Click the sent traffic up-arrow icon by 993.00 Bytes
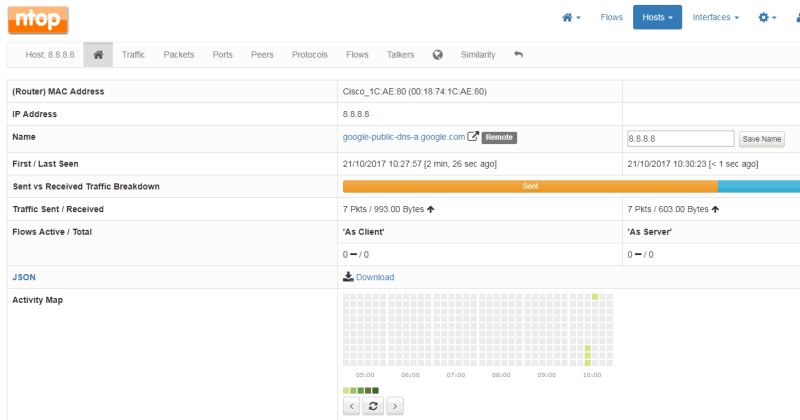The image size is (800, 420). tap(431, 209)
